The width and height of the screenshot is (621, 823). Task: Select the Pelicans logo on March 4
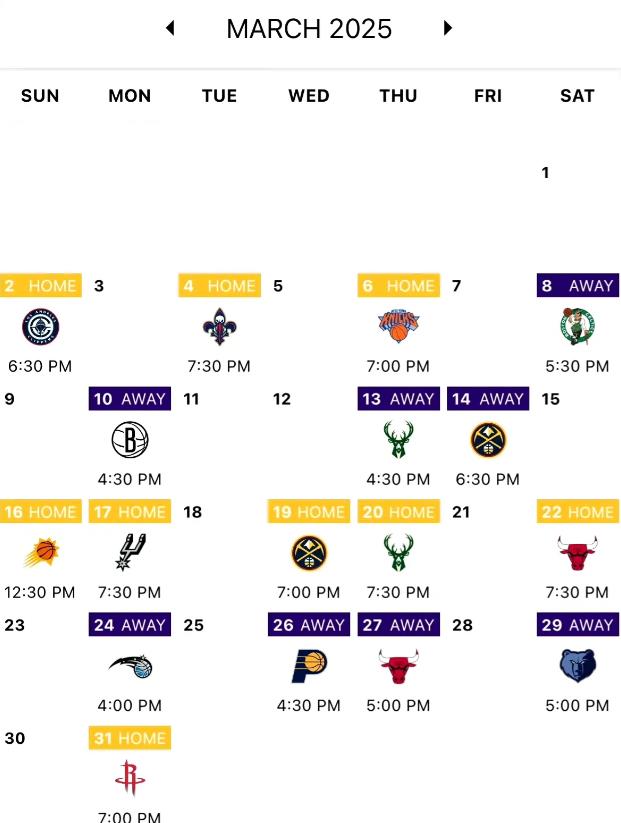pos(219,326)
